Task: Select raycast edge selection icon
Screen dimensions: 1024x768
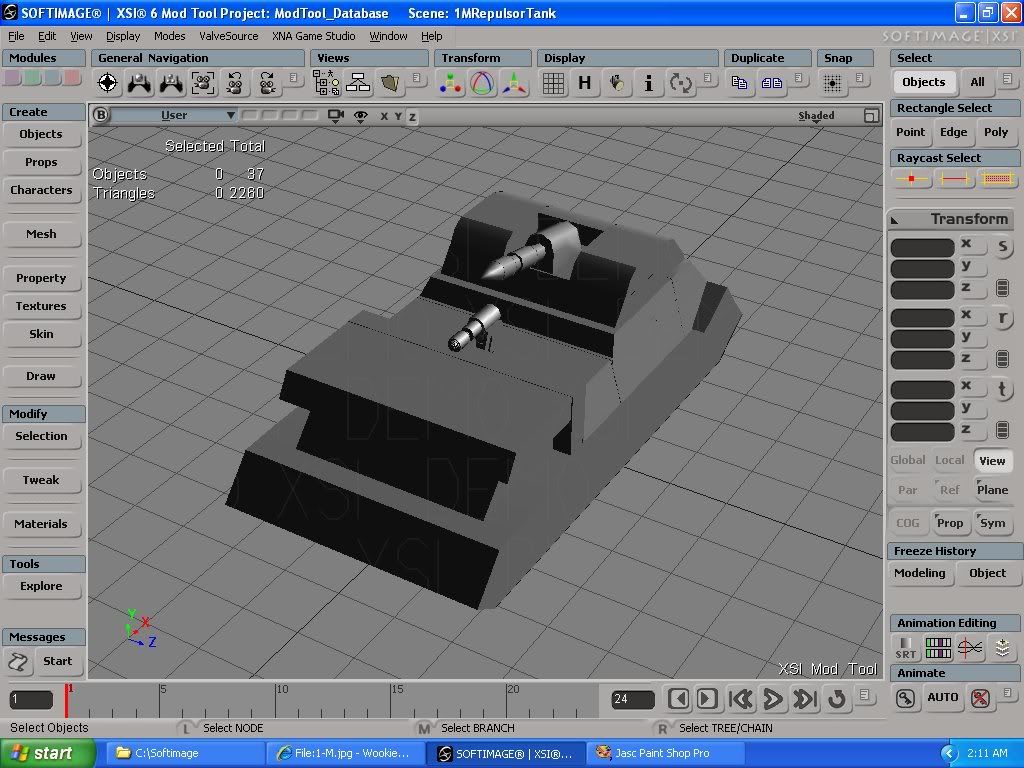Action: [x=954, y=178]
